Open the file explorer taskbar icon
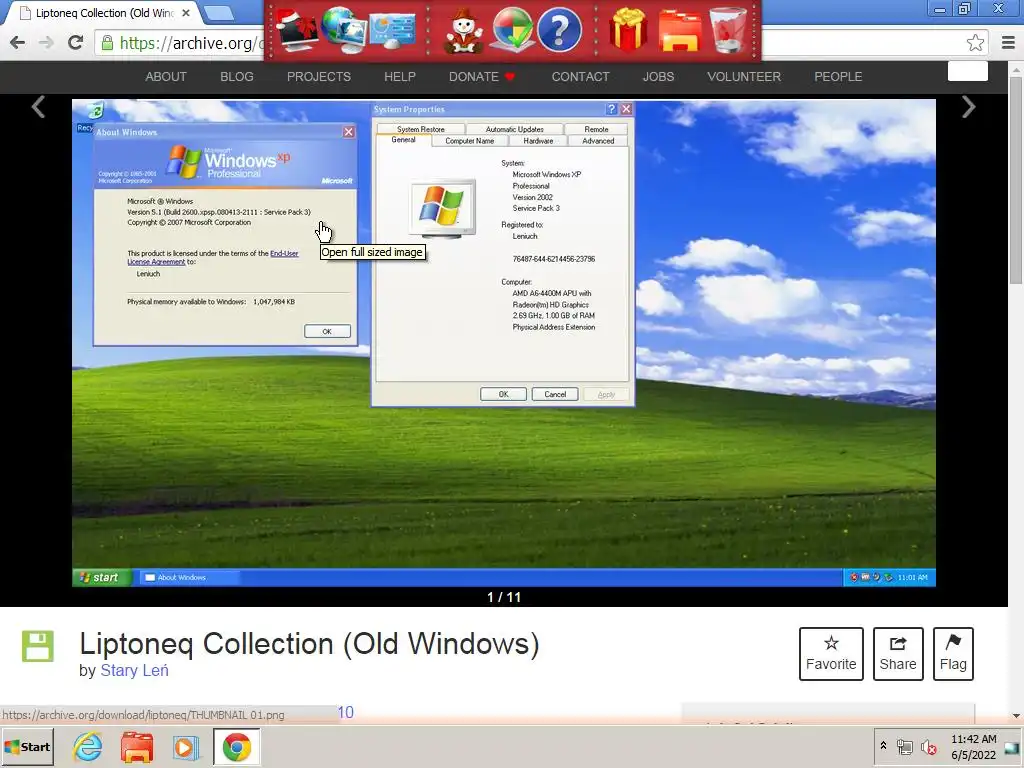Screen dimensions: 1024x768 [136, 747]
